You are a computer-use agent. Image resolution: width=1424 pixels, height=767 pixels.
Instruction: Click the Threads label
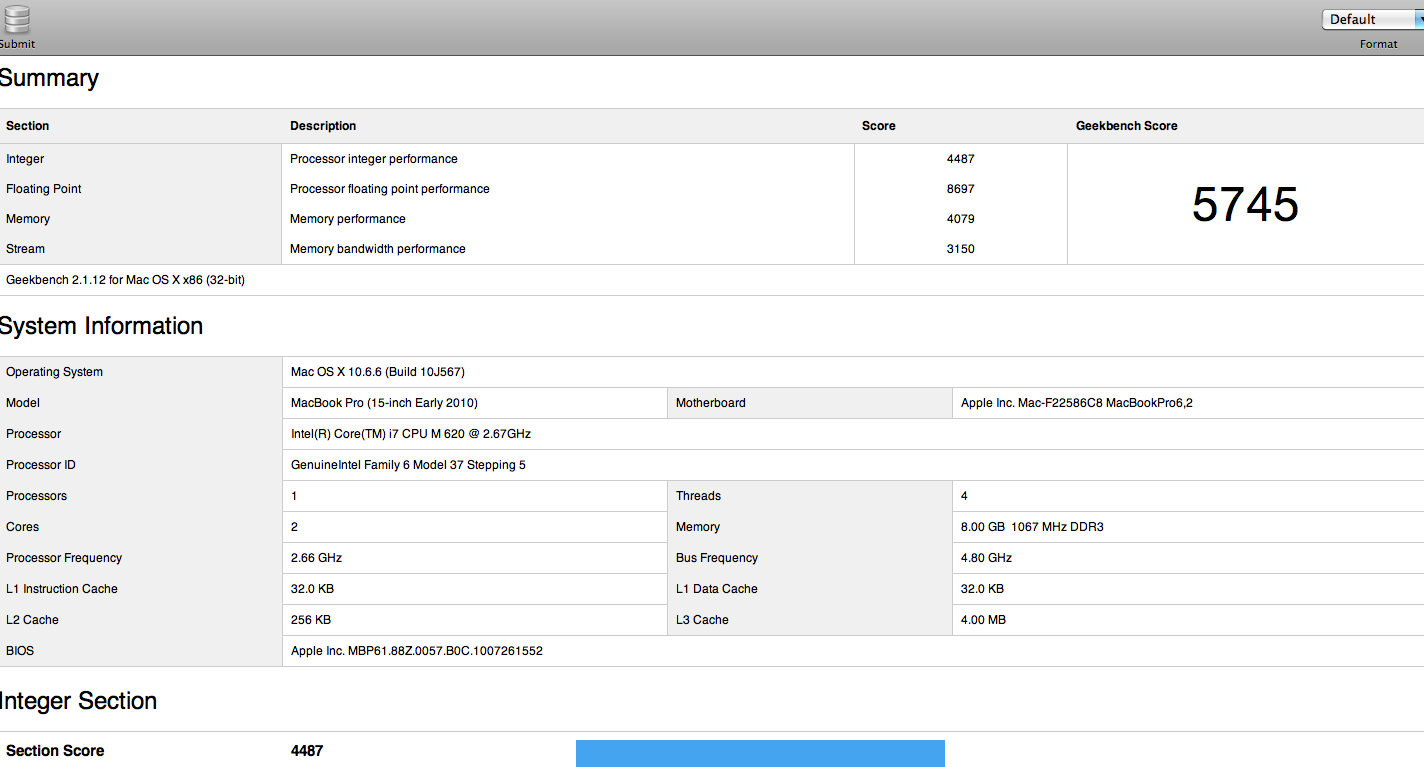tap(699, 496)
